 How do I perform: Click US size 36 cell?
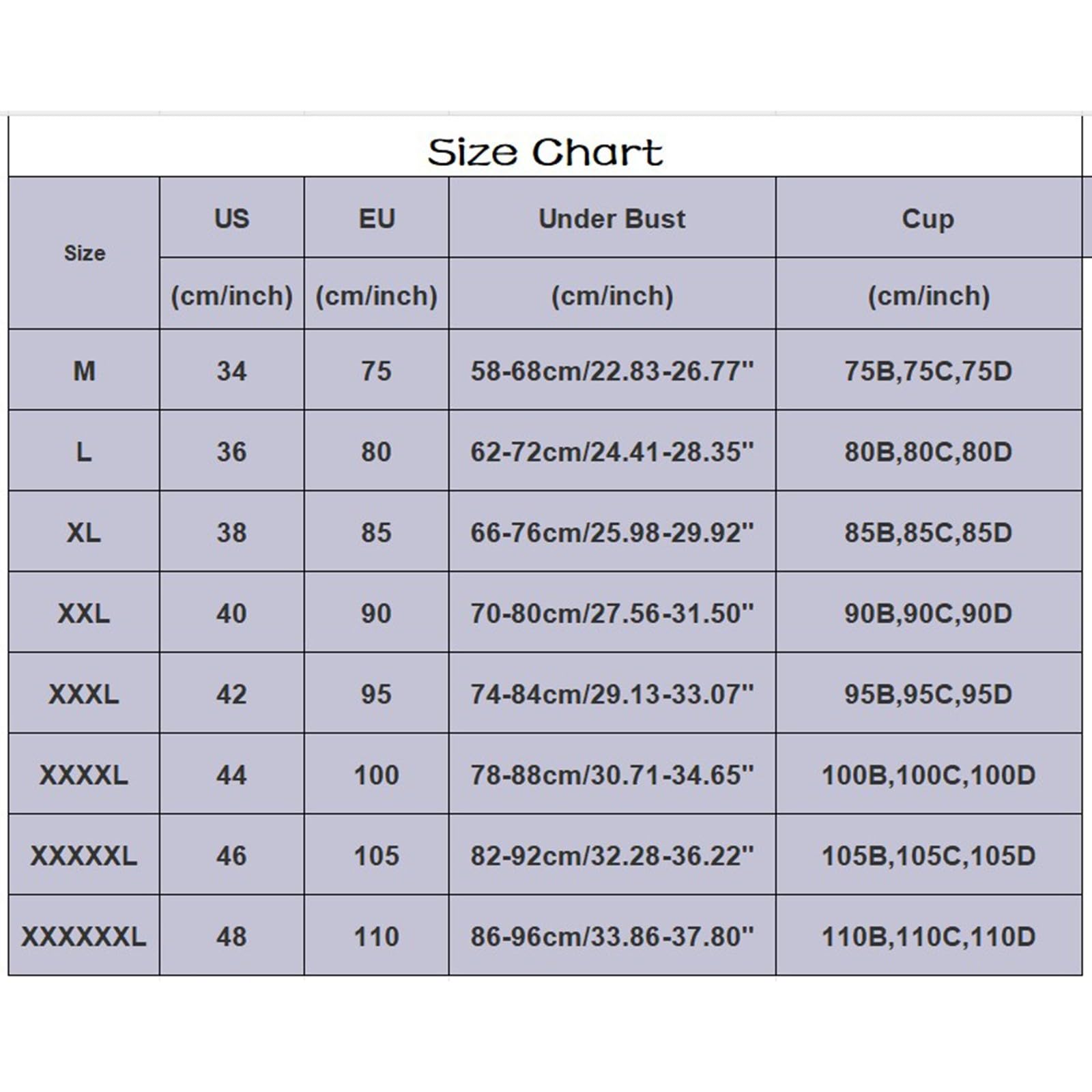(231, 452)
